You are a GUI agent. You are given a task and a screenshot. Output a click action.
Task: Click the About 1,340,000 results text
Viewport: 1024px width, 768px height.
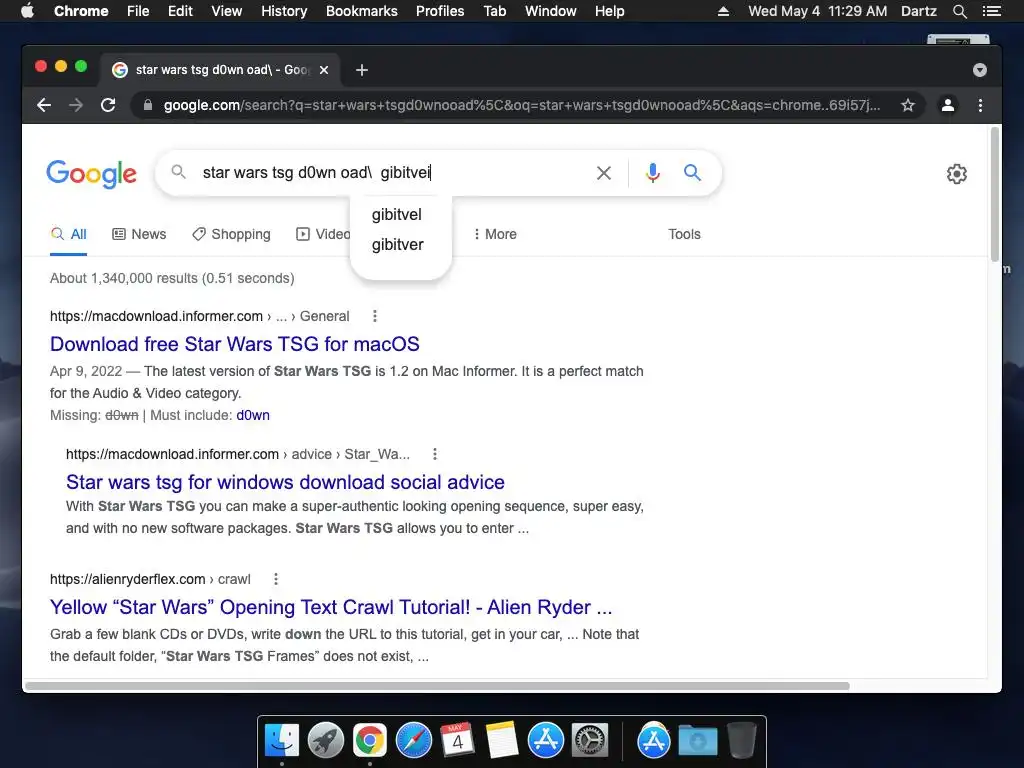(172, 278)
